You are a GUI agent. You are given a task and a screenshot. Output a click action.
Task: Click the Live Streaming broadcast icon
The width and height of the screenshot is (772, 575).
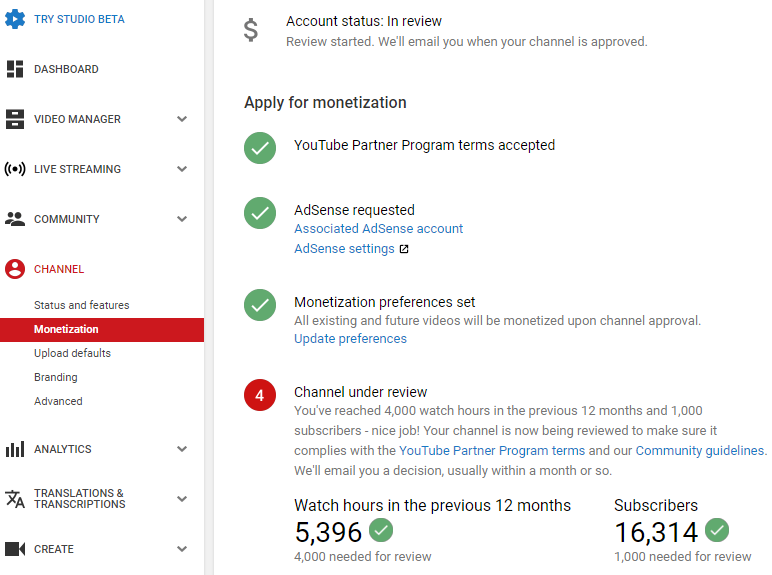coord(15,169)
